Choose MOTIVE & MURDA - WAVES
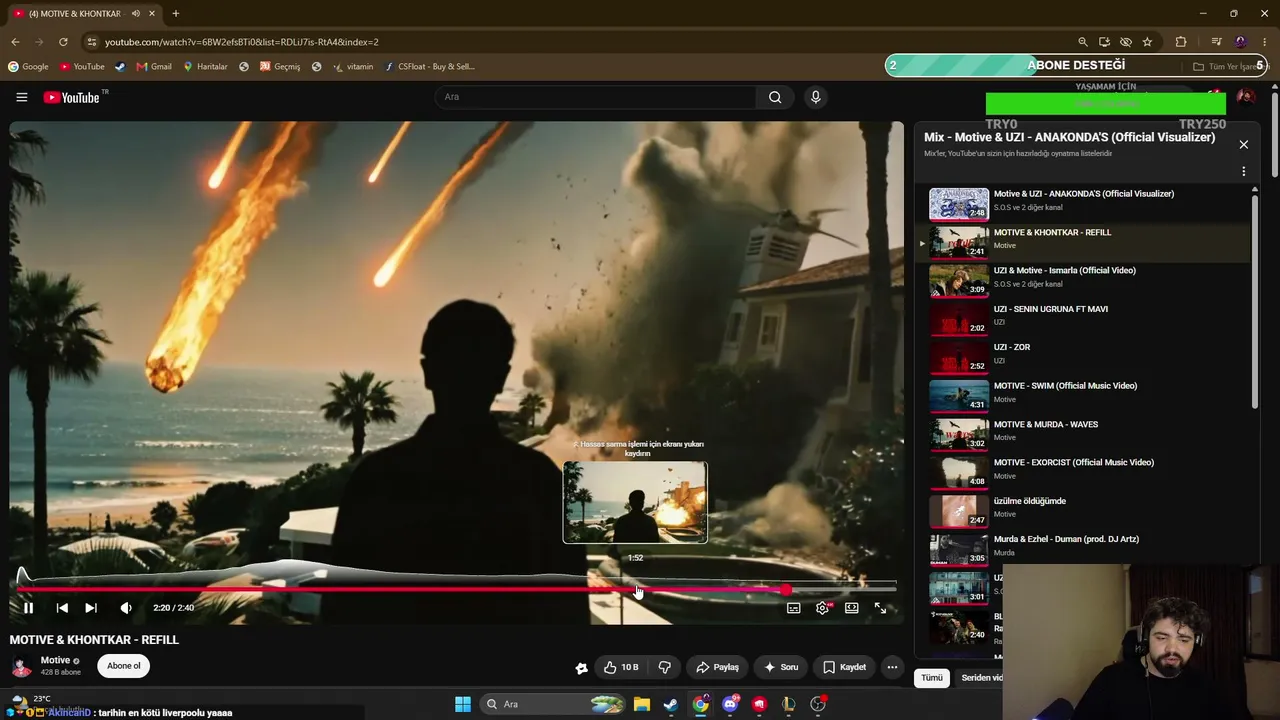1280x720 pixels. pos(1085,433)
